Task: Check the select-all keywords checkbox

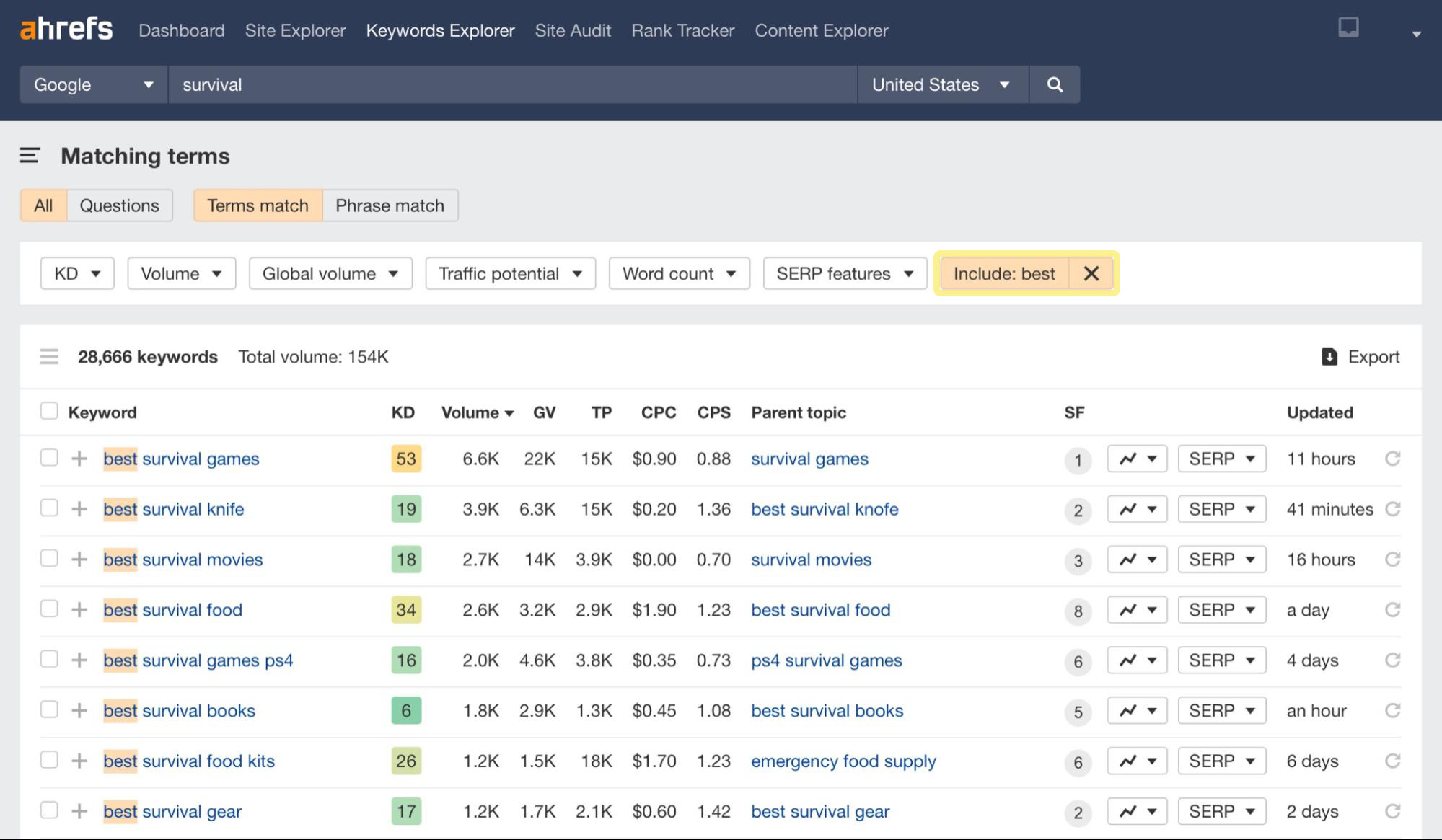Action: click(49, 410)
